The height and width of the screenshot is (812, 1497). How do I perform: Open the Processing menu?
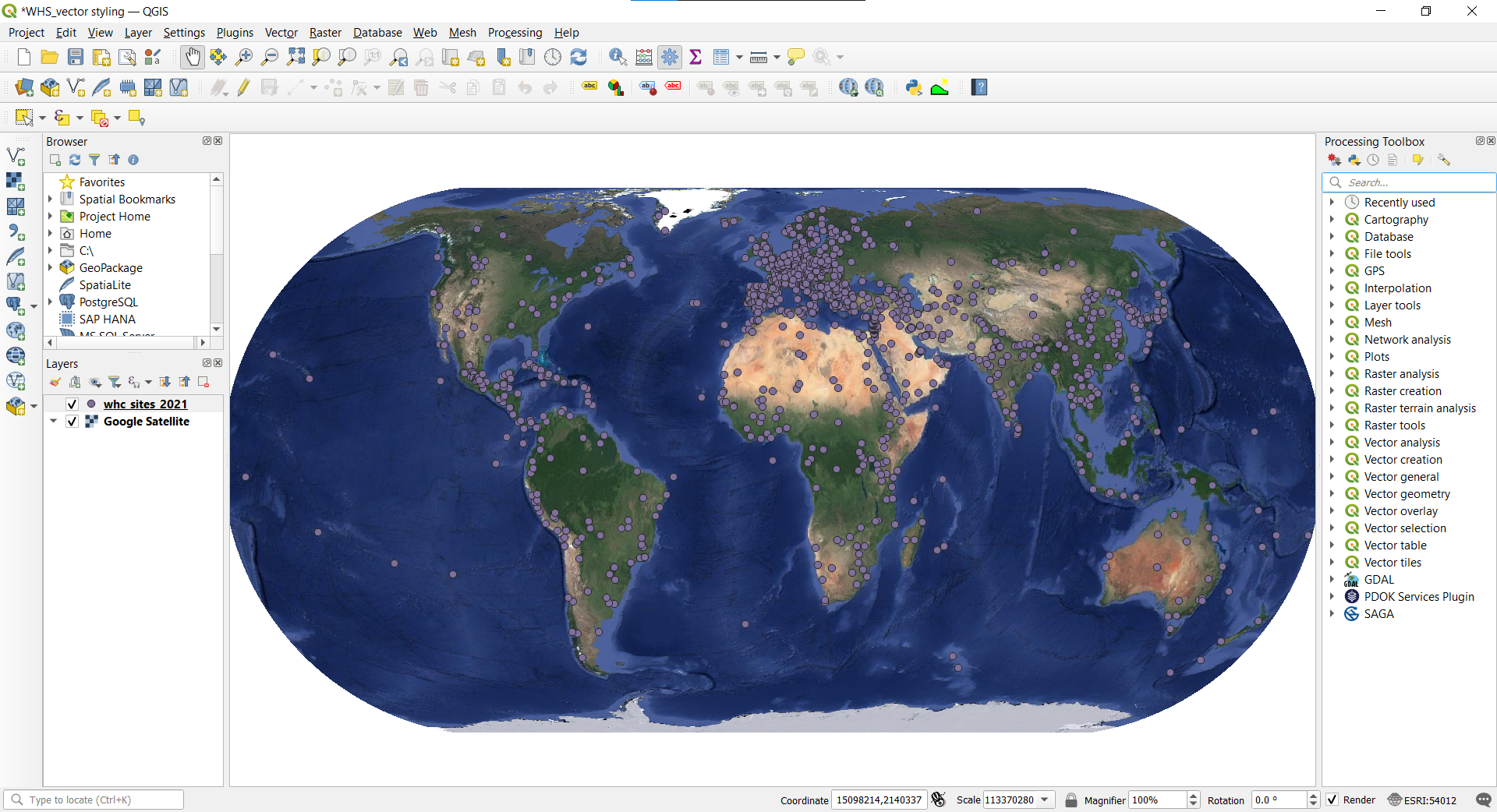515,33
